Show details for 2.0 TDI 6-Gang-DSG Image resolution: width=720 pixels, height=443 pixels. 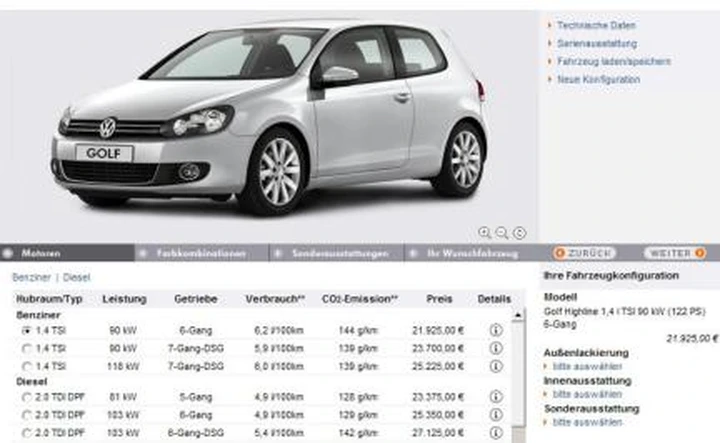pos(495,432)
